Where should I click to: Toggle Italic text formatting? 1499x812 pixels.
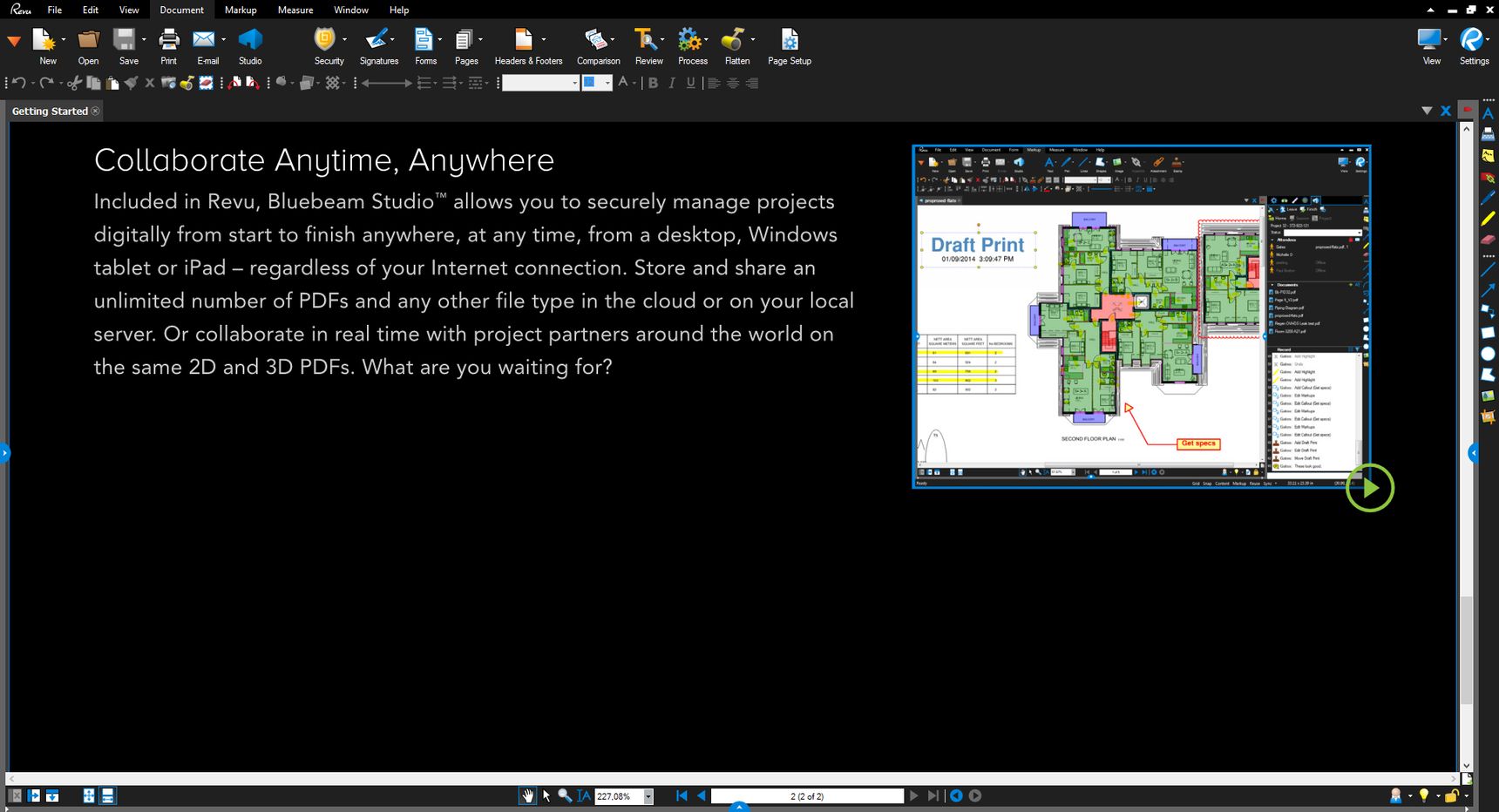(x=672, y=83)
